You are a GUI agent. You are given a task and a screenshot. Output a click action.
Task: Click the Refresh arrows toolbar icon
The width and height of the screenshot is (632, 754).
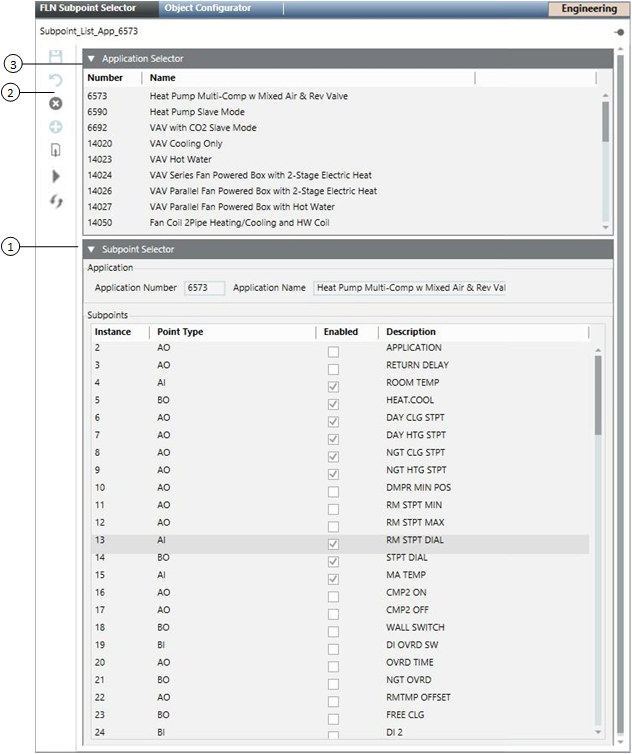pyautogui.click(x=56, y=200)
